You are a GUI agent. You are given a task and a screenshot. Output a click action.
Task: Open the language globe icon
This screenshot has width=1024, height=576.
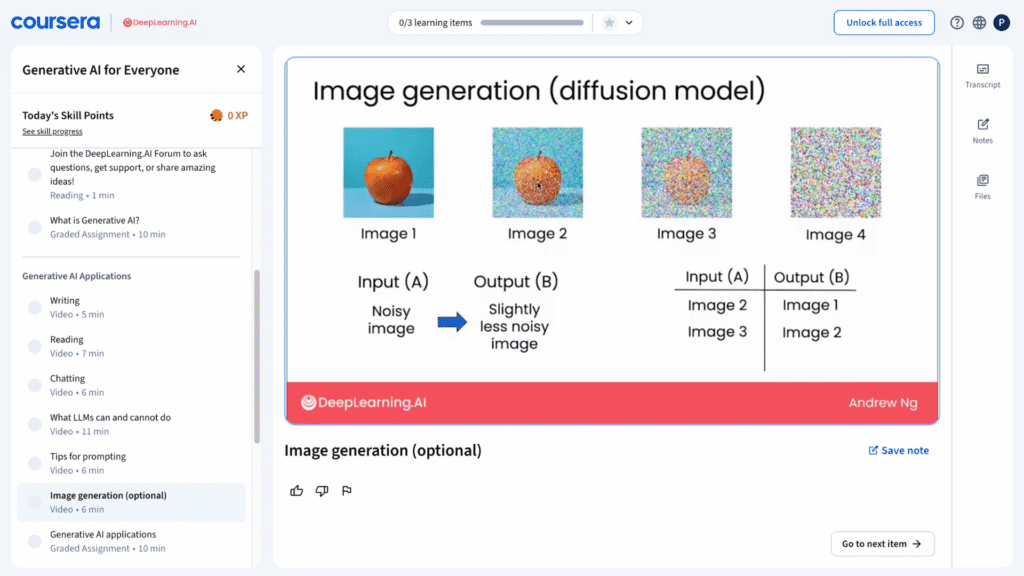pyautogui.click(x=979, y=23)
